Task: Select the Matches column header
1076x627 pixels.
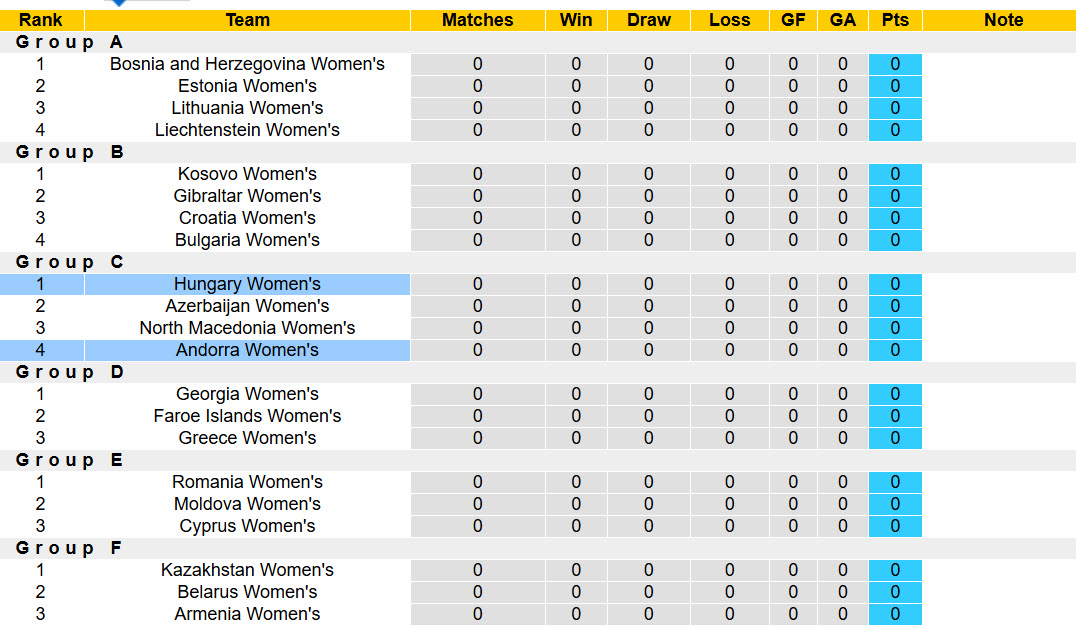Action: pos(477,20)
